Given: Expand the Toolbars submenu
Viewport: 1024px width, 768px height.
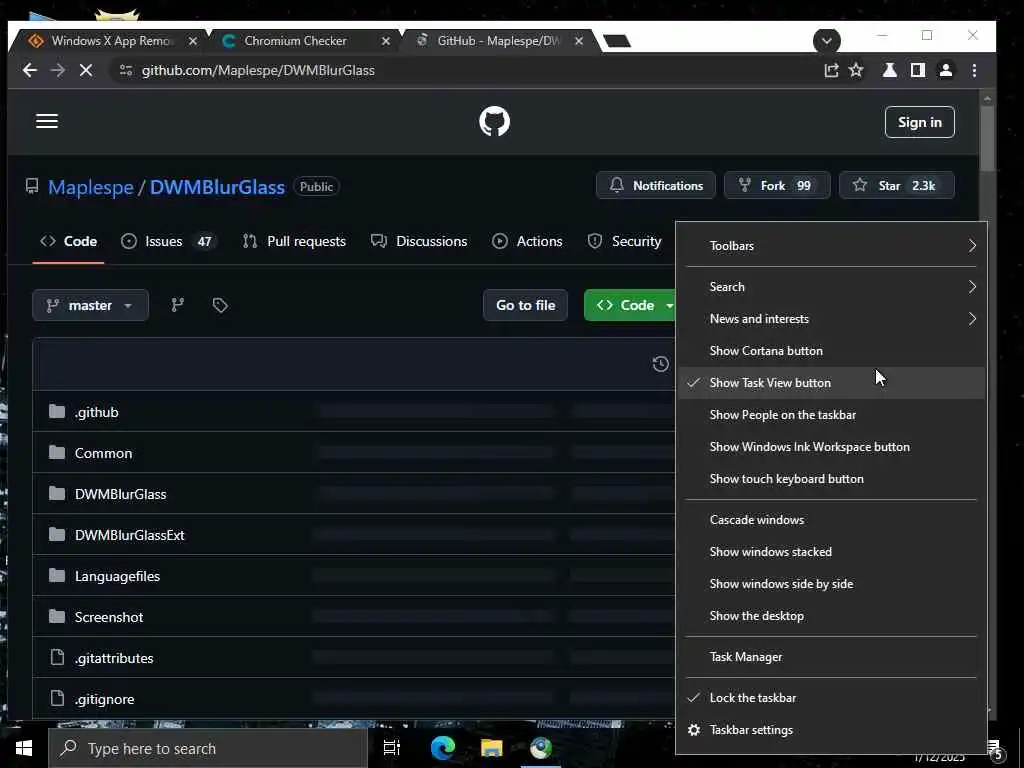Looking at the screenshot, I should pyautogui.click(x=831, y=246).
